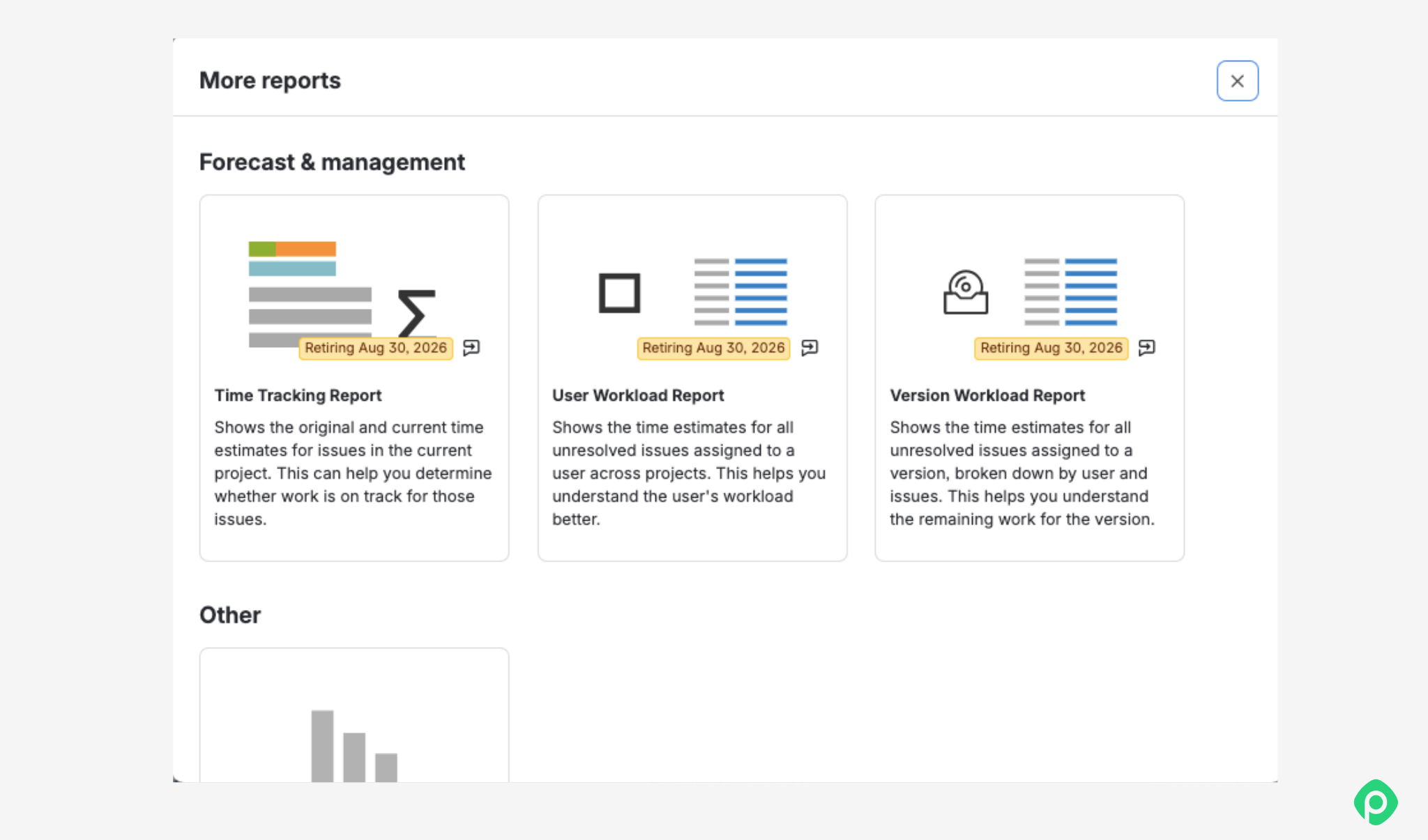Click feedback icon on Time Tracking Report card
The image size is (1428, 840).
471,347
